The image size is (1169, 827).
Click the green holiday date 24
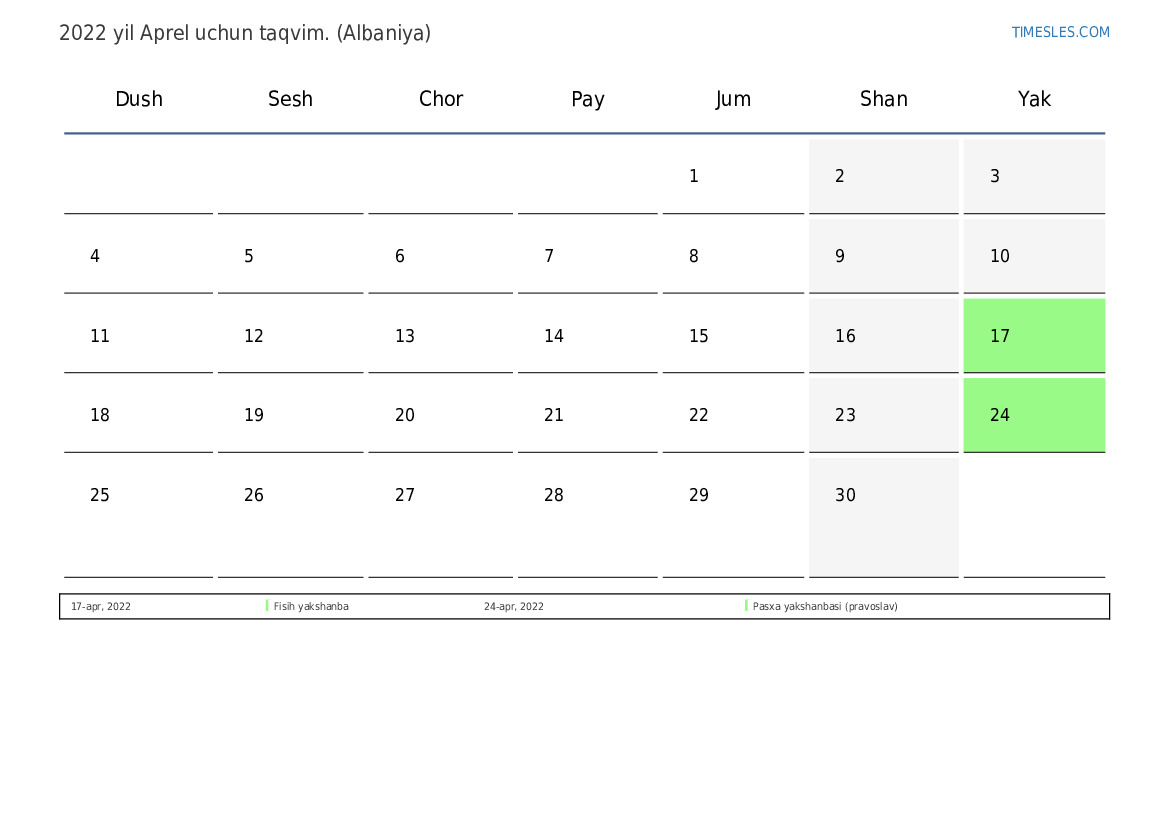1000,415
